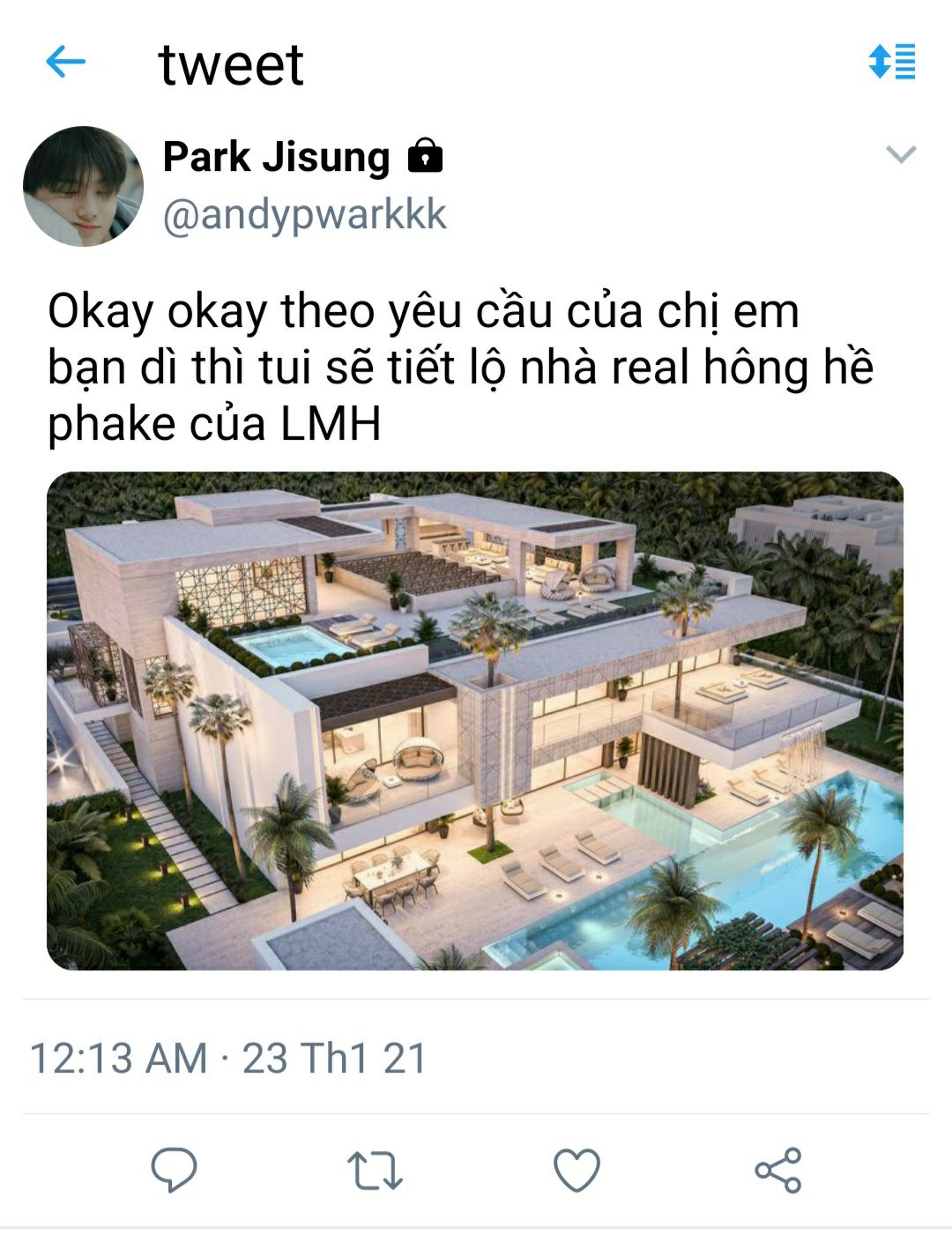Open the luxury villa photo
The image size is (952, 1241).
pos(475,720)
